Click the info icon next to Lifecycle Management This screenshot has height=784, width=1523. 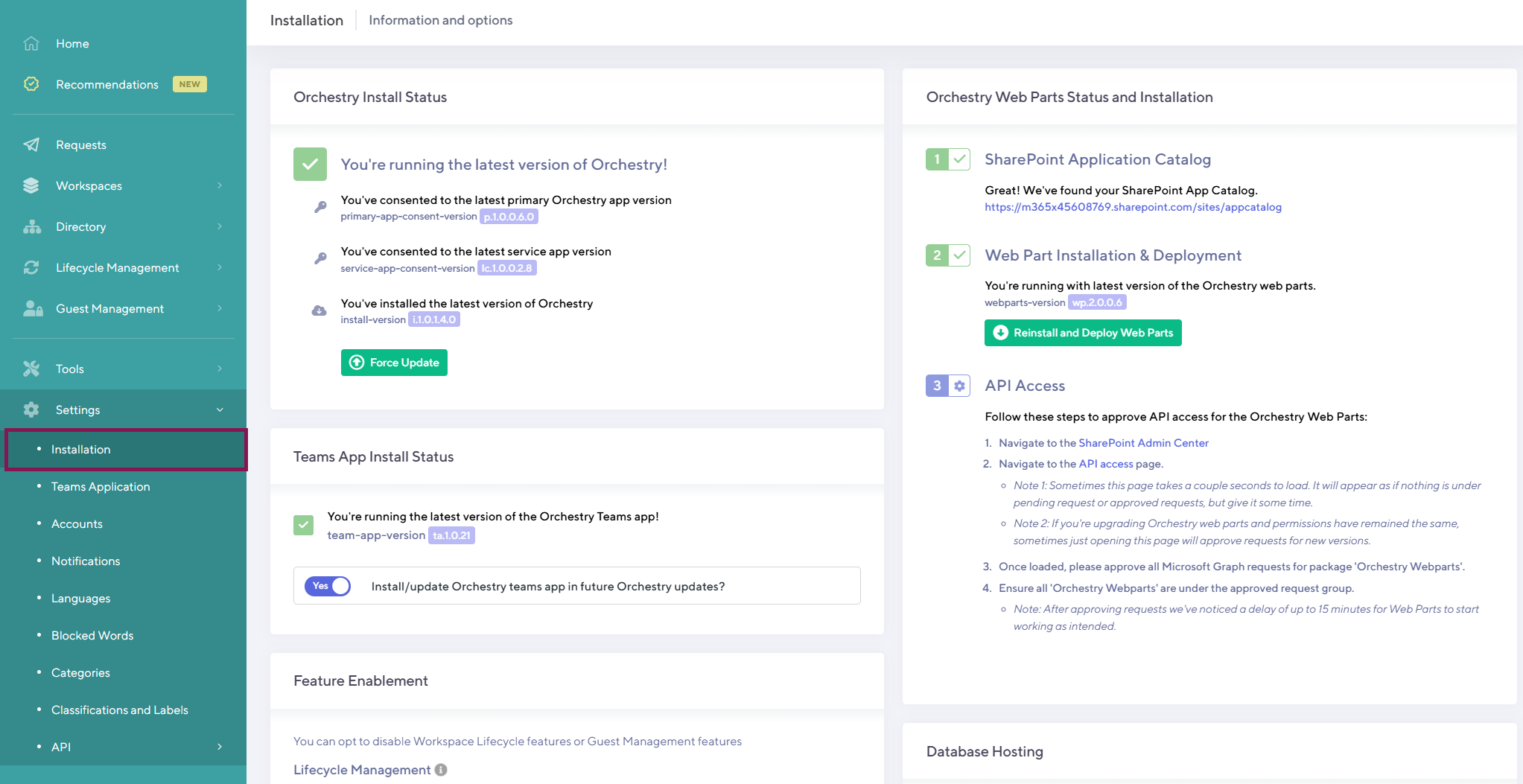441,770
